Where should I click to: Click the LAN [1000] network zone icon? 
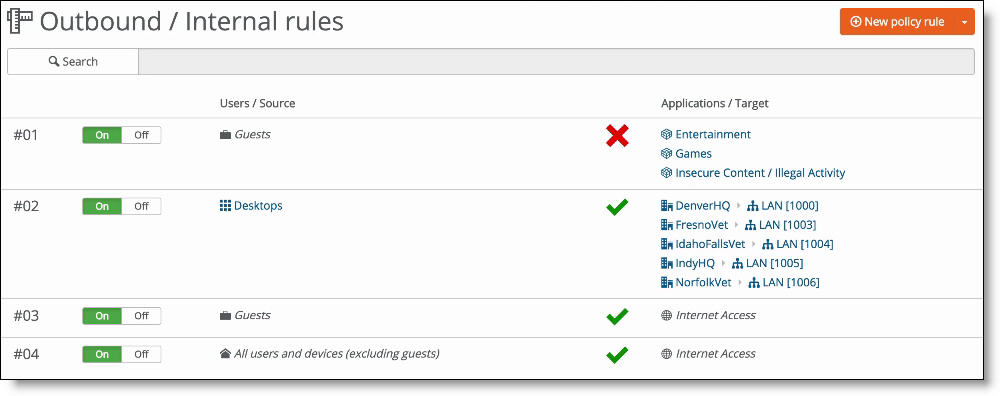(753, 206)
